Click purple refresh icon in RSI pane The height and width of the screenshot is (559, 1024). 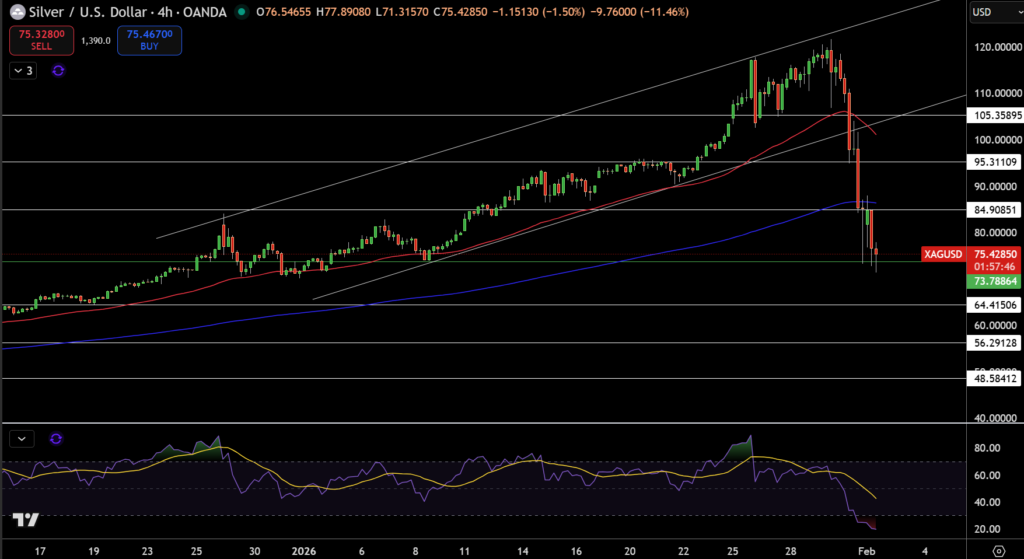pos(56,438)
